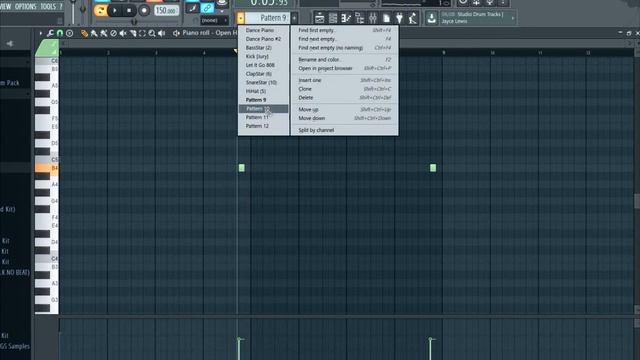Open the ? help menu
Viewport: 640px width, 360px height.
point(61,7)
